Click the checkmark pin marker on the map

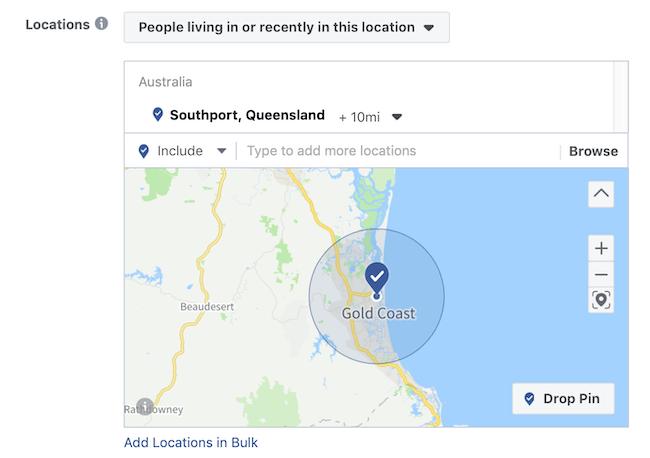coord(377,277)
